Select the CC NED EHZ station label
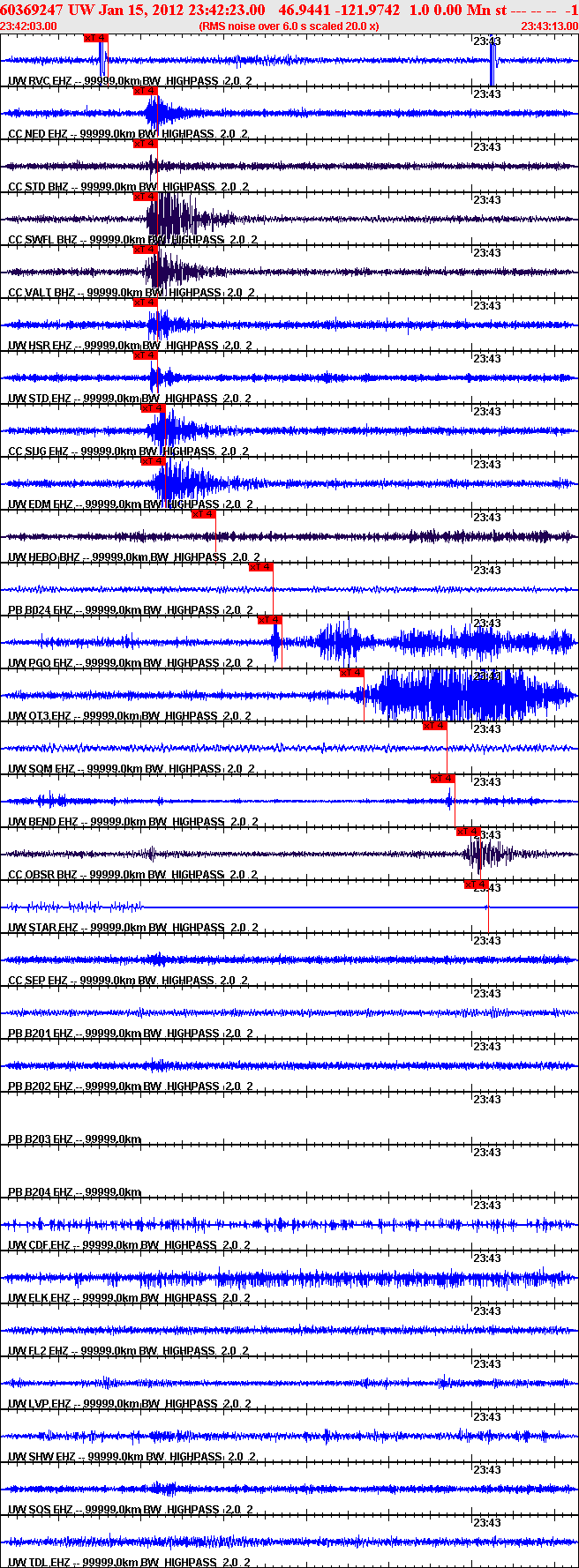The width and height of the screenshot is (579, 1568). pyautogui.click(x=128, y=133)
